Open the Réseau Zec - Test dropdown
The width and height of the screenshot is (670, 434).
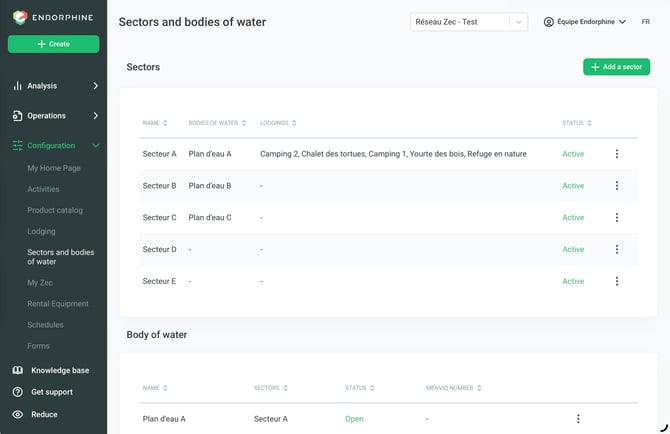coord(469,22)
